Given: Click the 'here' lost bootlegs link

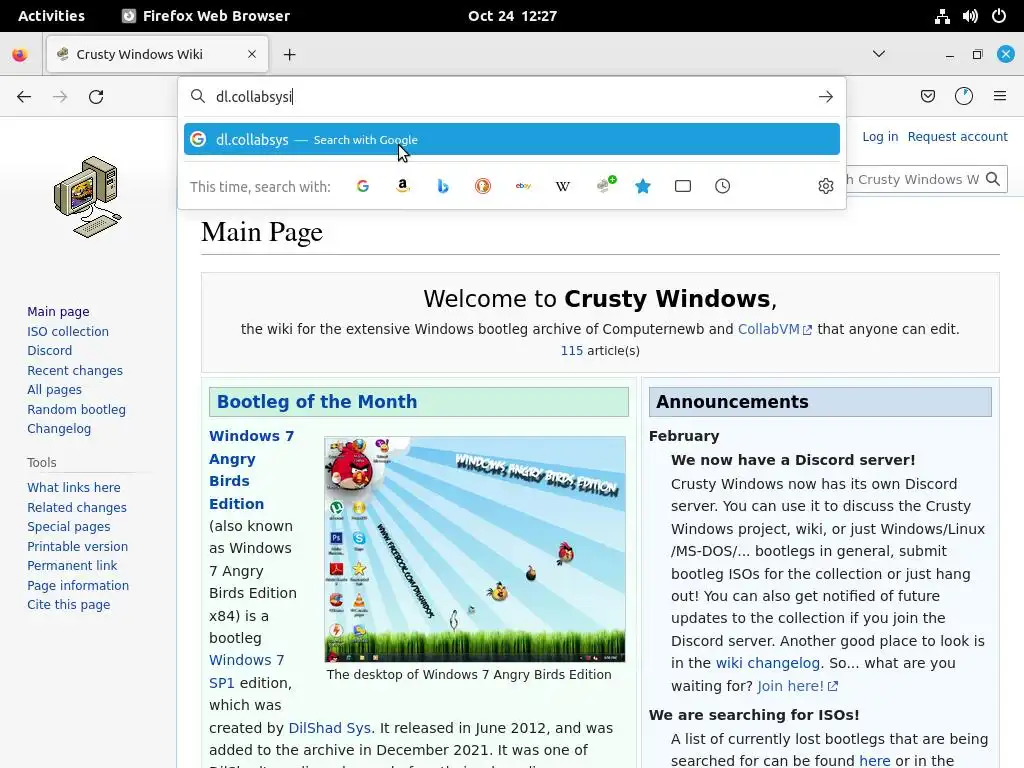Looking at the screenshot, I should pyautogui.click(x=874, y=761).
